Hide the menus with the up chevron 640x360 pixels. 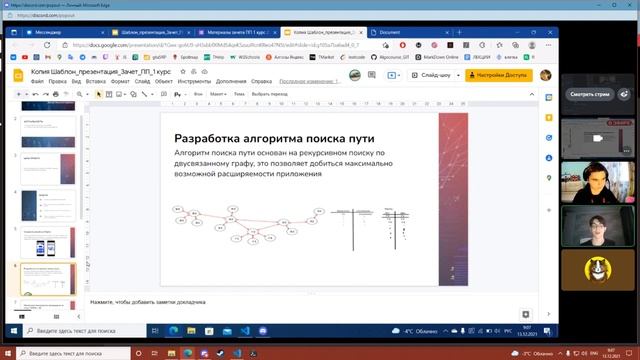[532, 94]
